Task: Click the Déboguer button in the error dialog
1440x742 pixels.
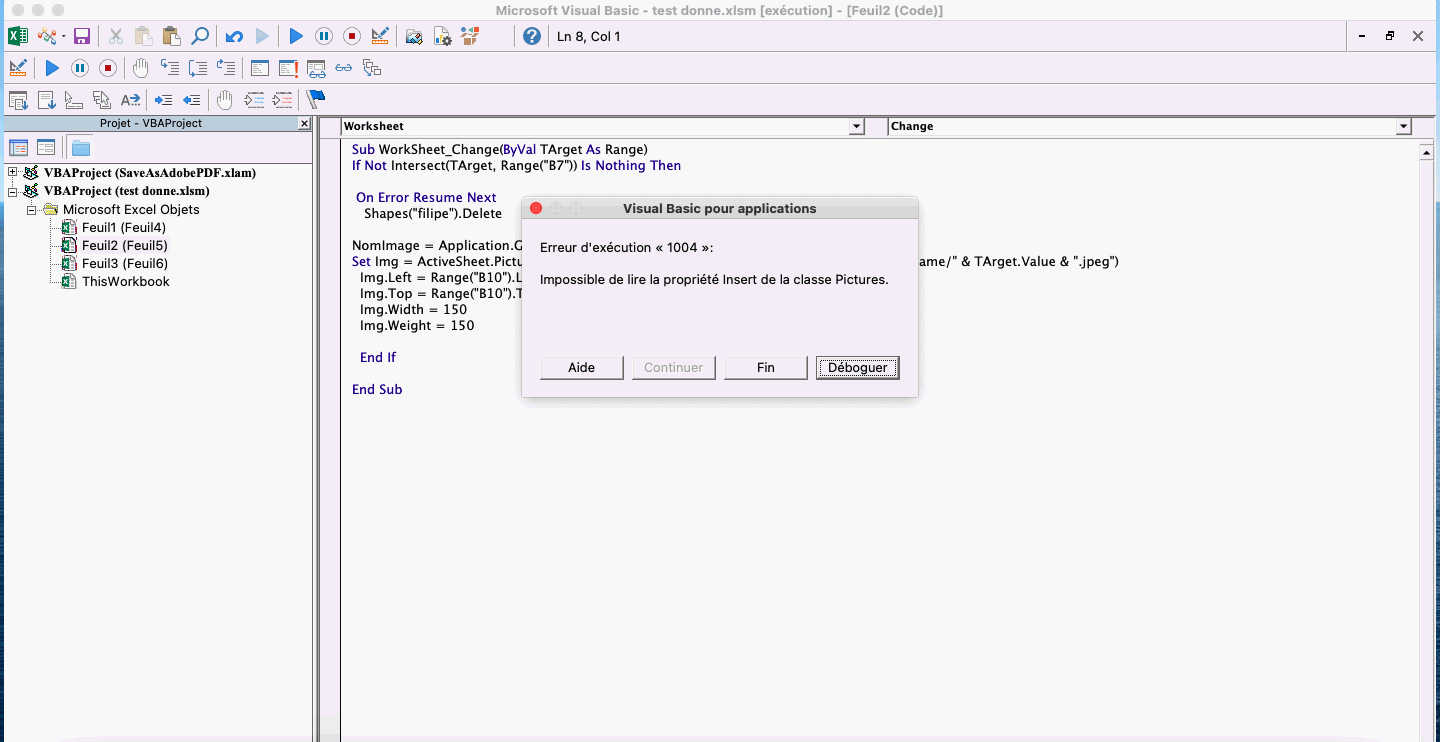Action: click(x=858, y=368)
